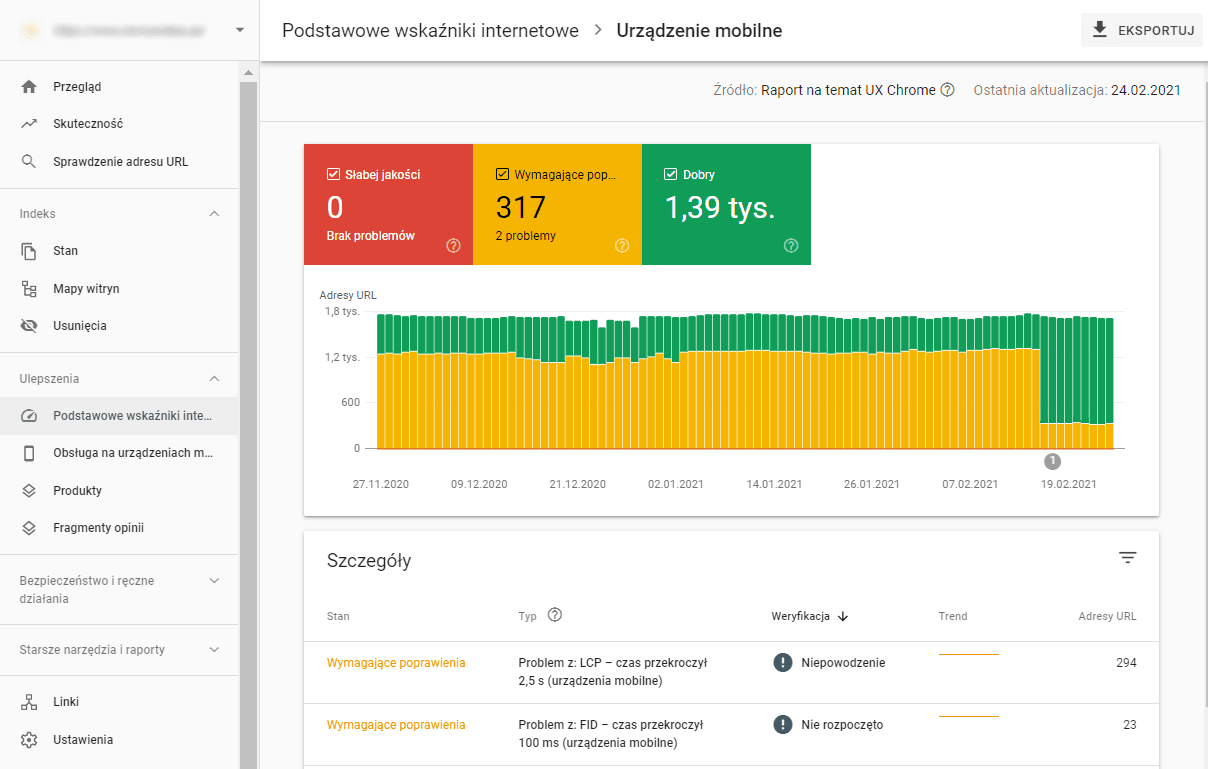Open Fragmenty opinii report

coord(119,528)
